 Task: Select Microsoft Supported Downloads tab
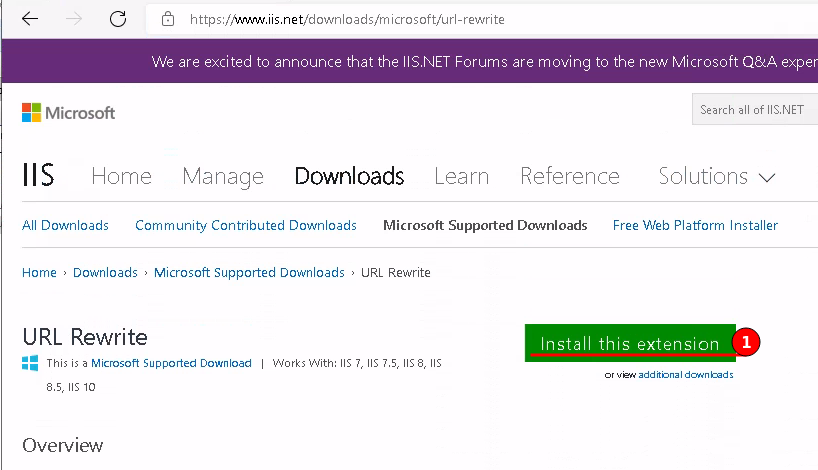pyautogui.click(x=485, y=225)
